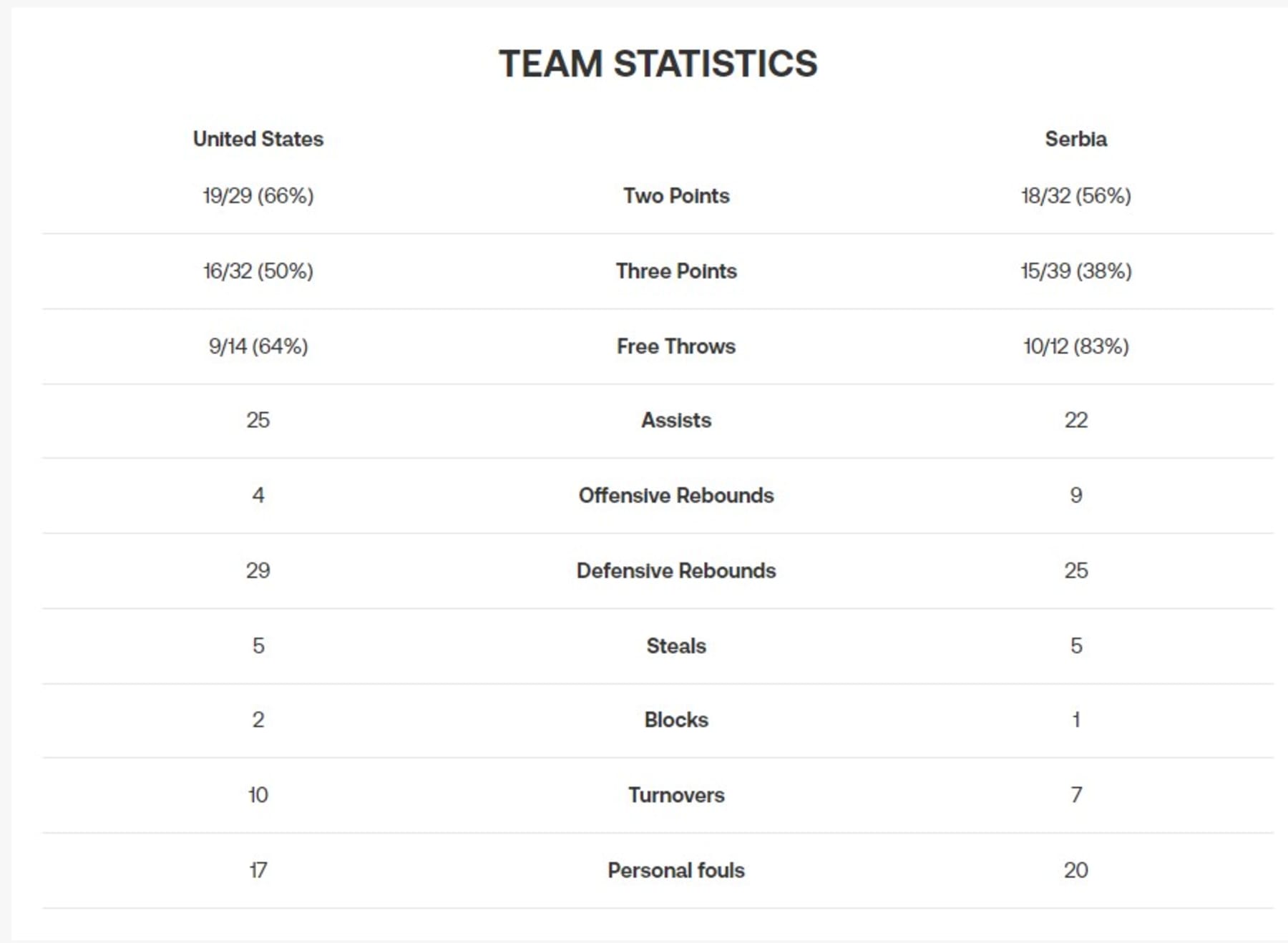Click the Free Throws row label
This screenshot has width=1288, height=943.
[676, 346]
